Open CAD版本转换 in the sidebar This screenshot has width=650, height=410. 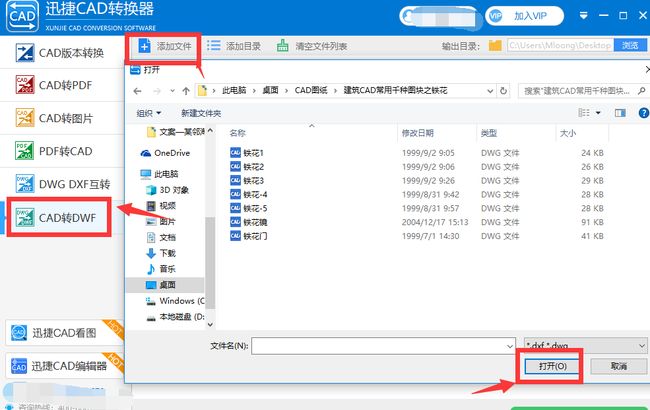click(62, 53)
